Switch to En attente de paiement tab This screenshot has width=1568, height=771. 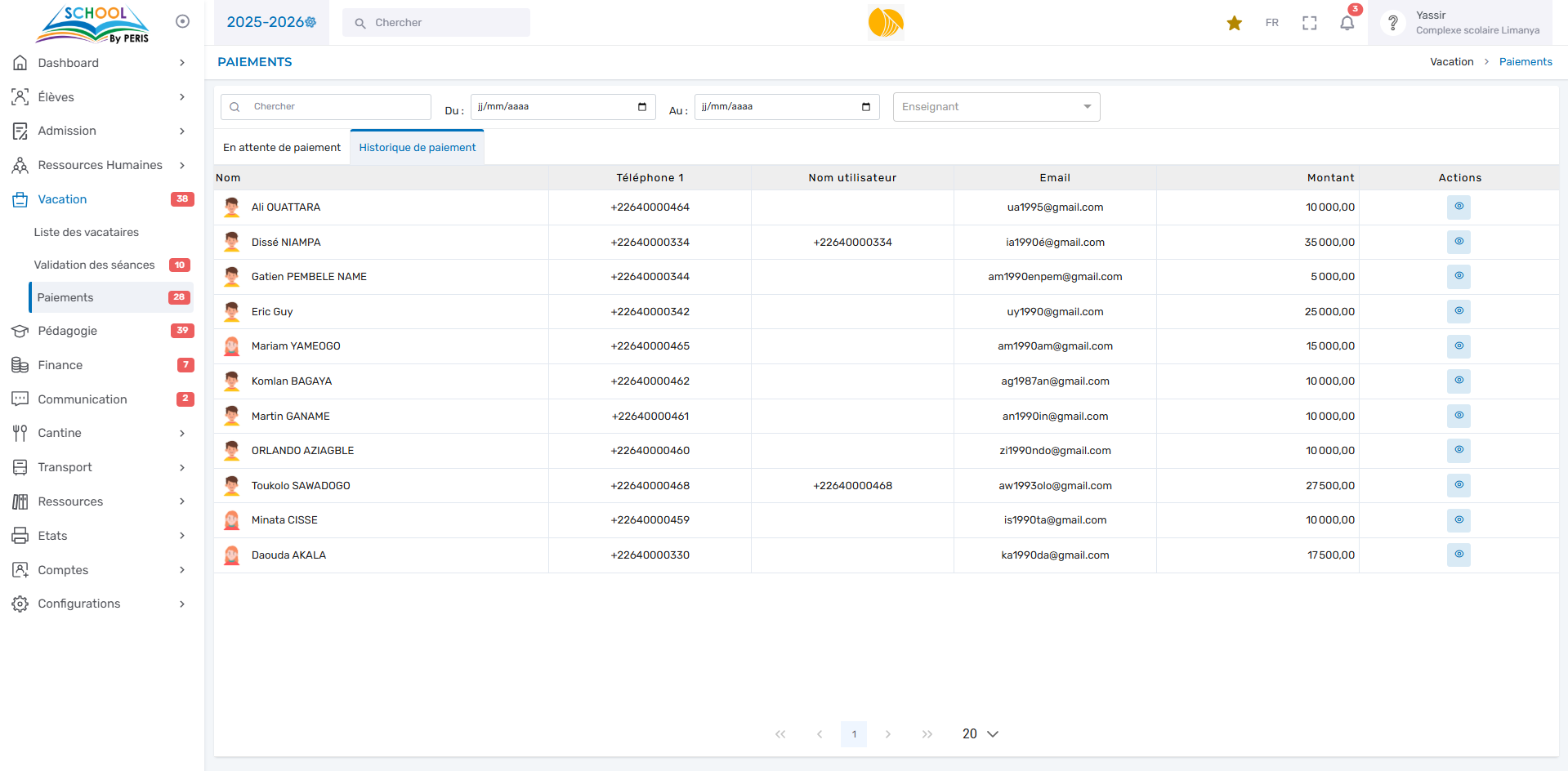pos(282,148)
